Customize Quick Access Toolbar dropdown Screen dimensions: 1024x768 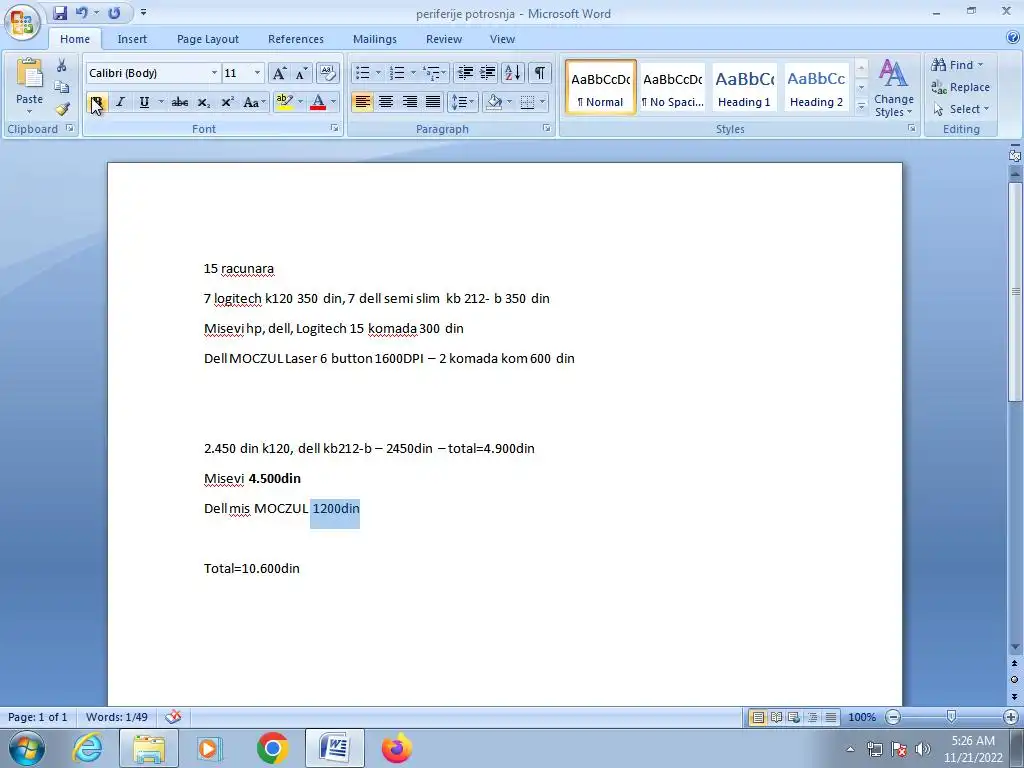[x=143, y=13]
